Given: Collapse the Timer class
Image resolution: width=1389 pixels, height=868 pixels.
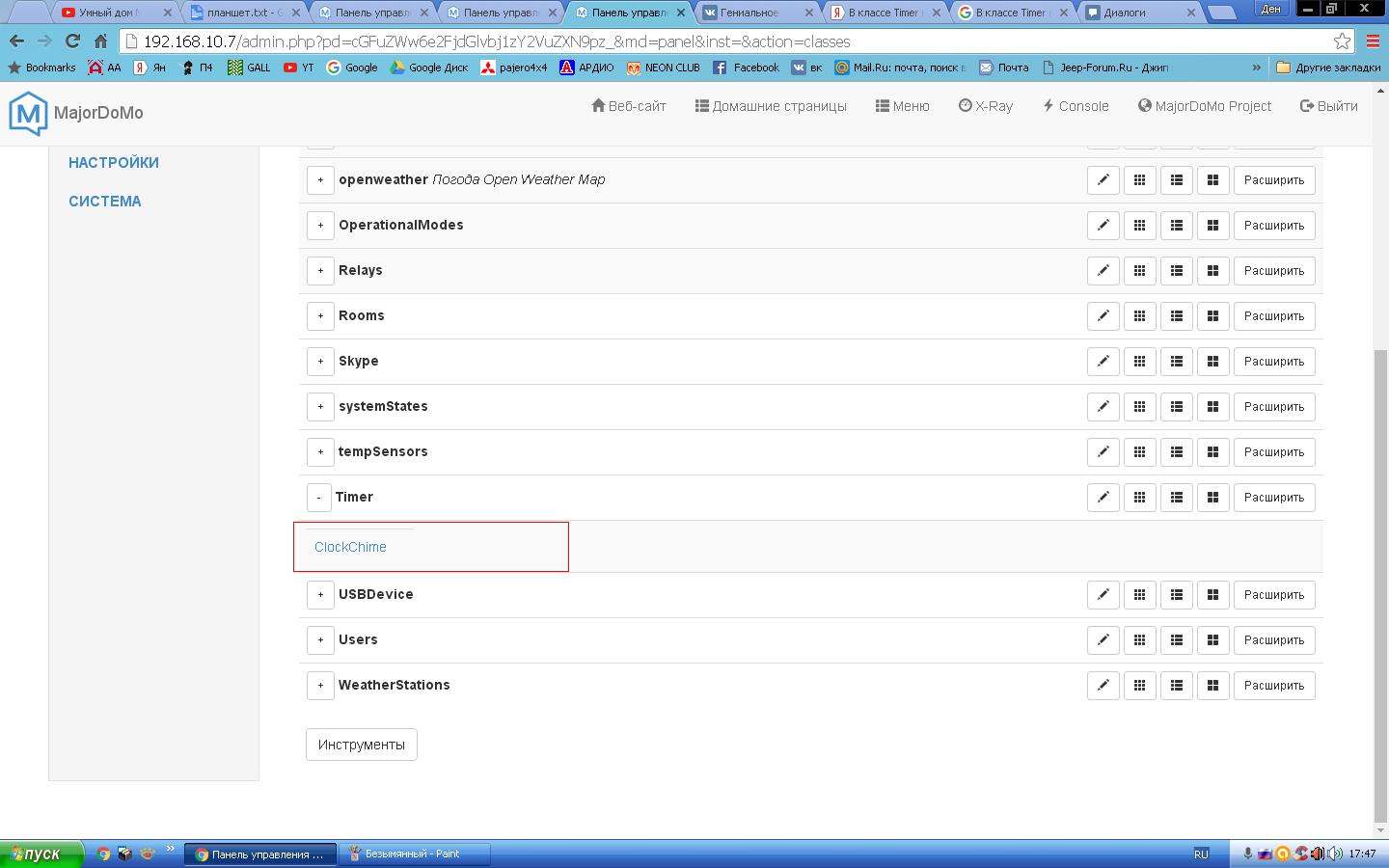Looking at the screenshot, I should [x=318, y=498].
